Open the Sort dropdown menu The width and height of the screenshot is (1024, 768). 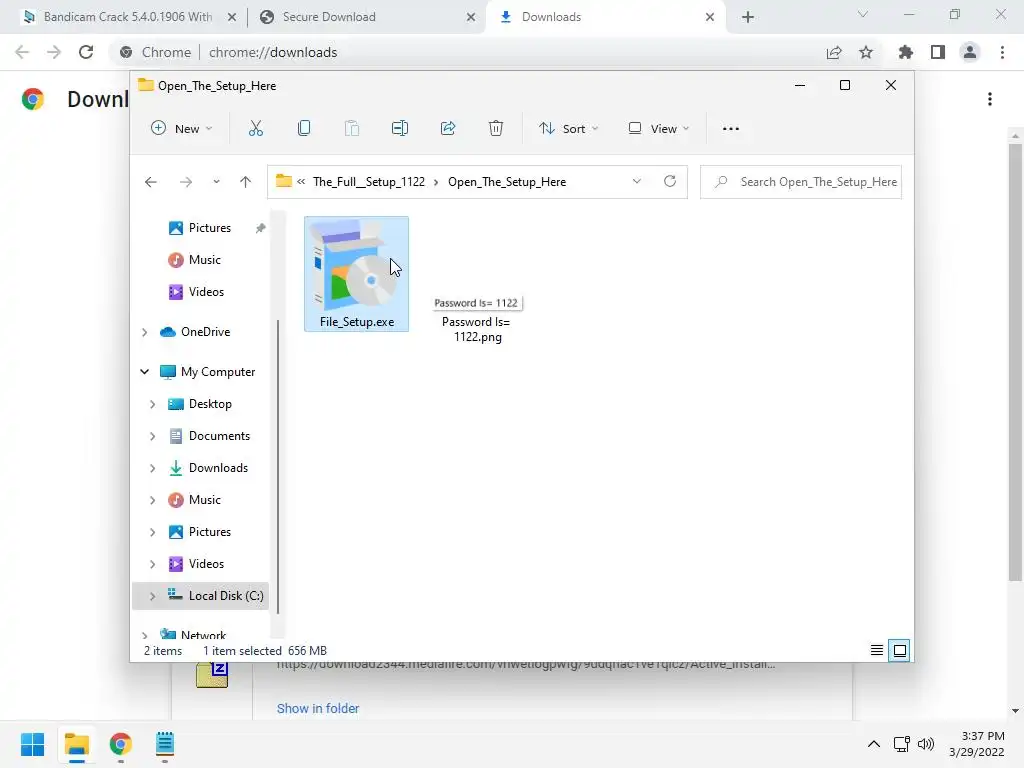pyautogui.click(x=568, y=129)
